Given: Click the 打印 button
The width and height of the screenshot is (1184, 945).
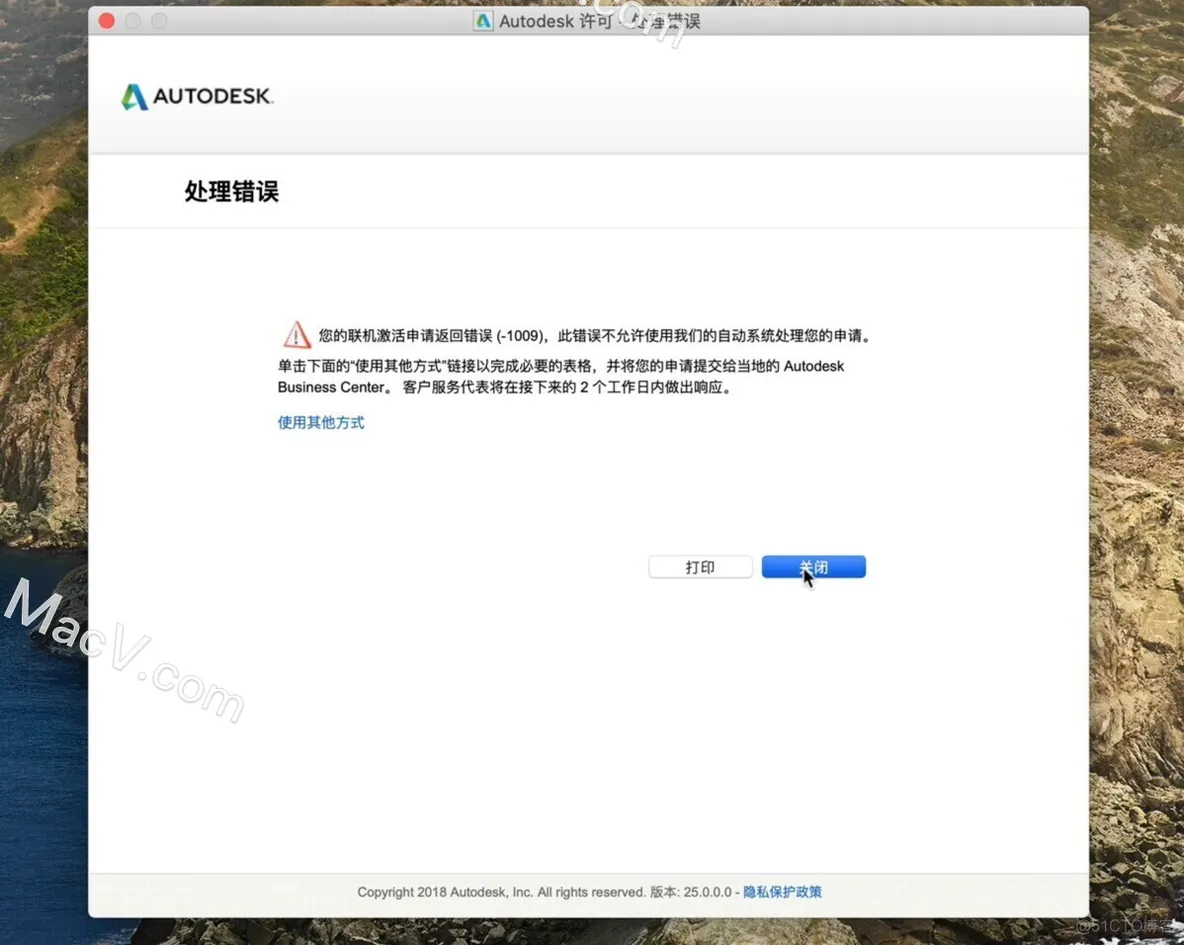Looking at the screenshot, I should coord(700,567).
